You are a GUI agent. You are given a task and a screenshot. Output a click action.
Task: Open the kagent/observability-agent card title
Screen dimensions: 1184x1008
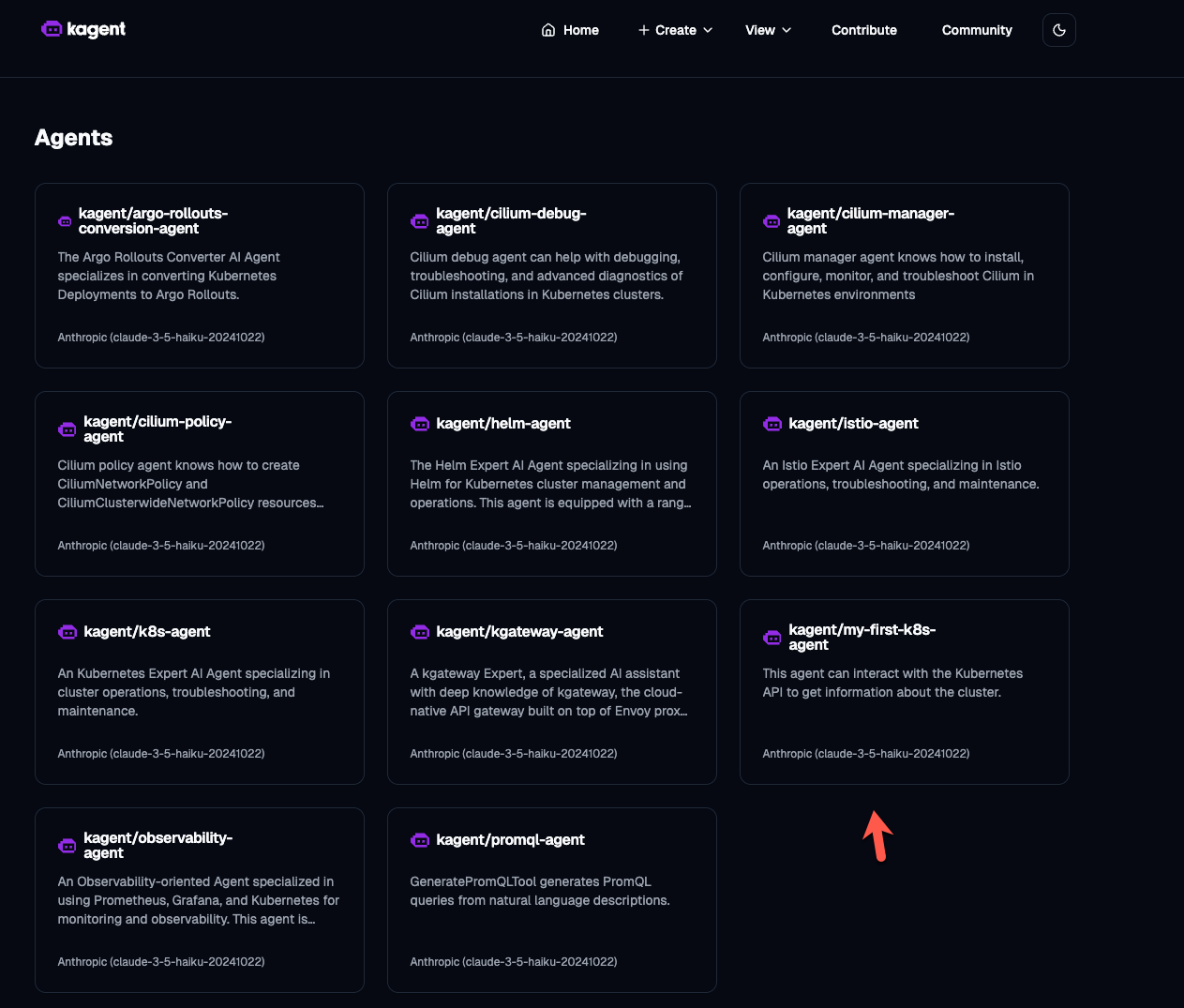click(157, 845)
